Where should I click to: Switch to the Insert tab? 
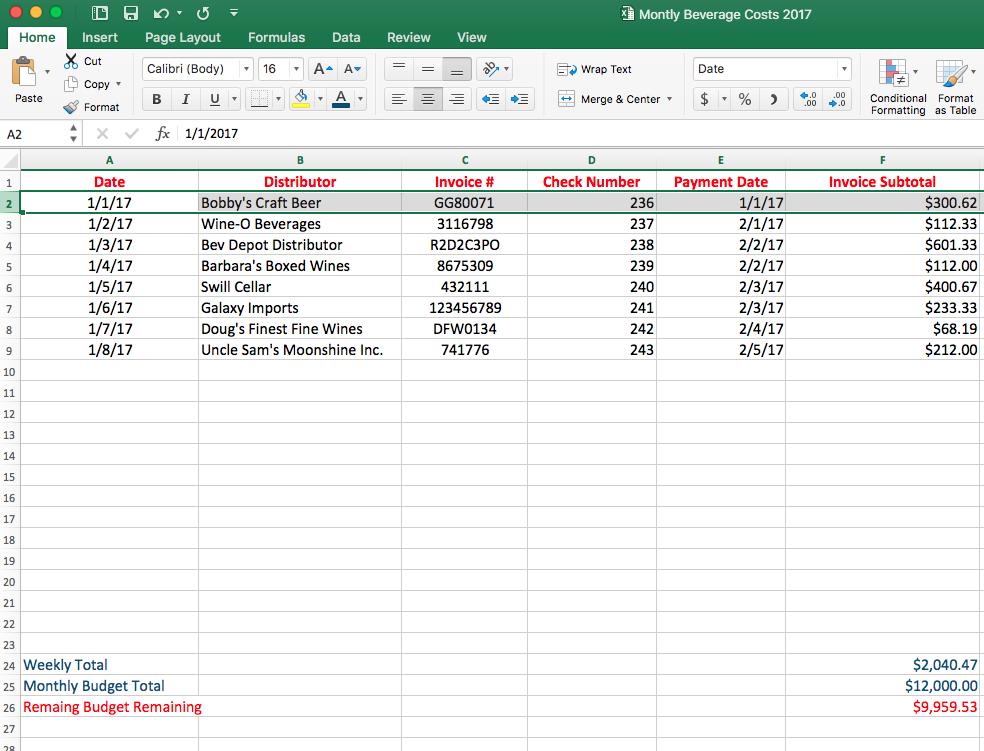tap(100, 38)
